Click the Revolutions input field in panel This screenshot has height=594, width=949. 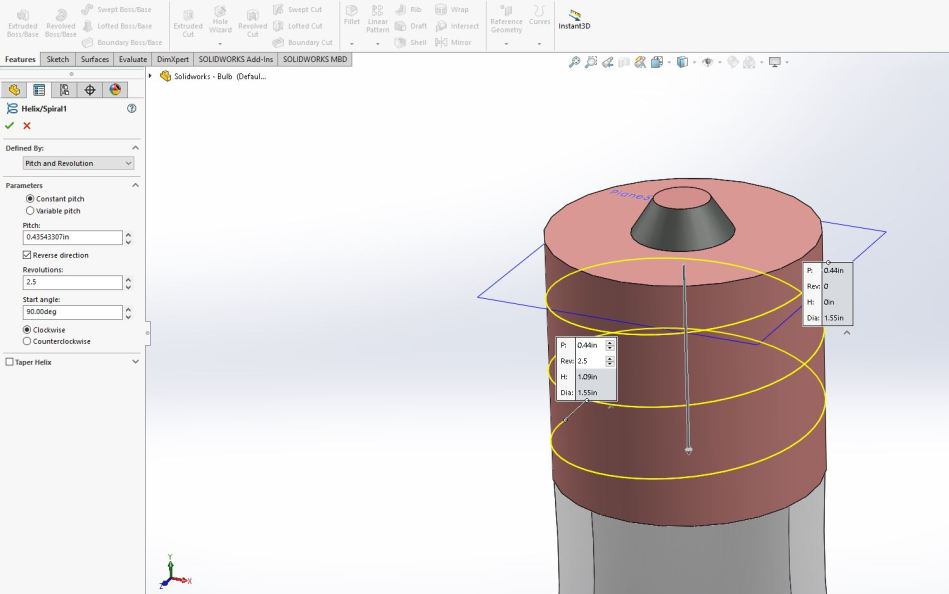click(x=72, y=283)
